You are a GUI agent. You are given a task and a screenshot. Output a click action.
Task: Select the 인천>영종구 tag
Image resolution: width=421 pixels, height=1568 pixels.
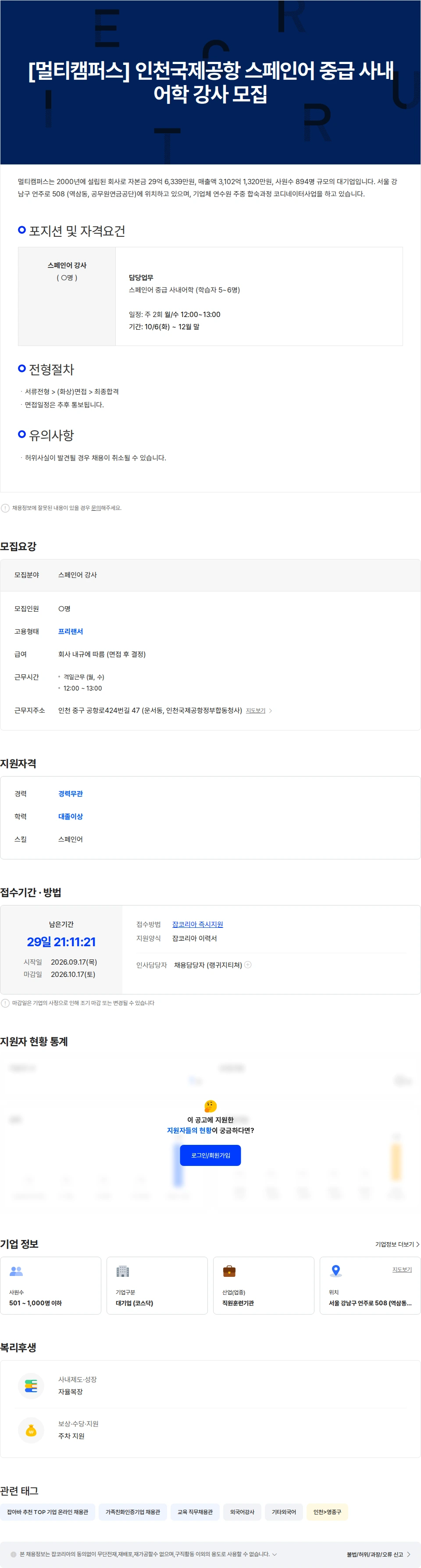(327, 1511)
